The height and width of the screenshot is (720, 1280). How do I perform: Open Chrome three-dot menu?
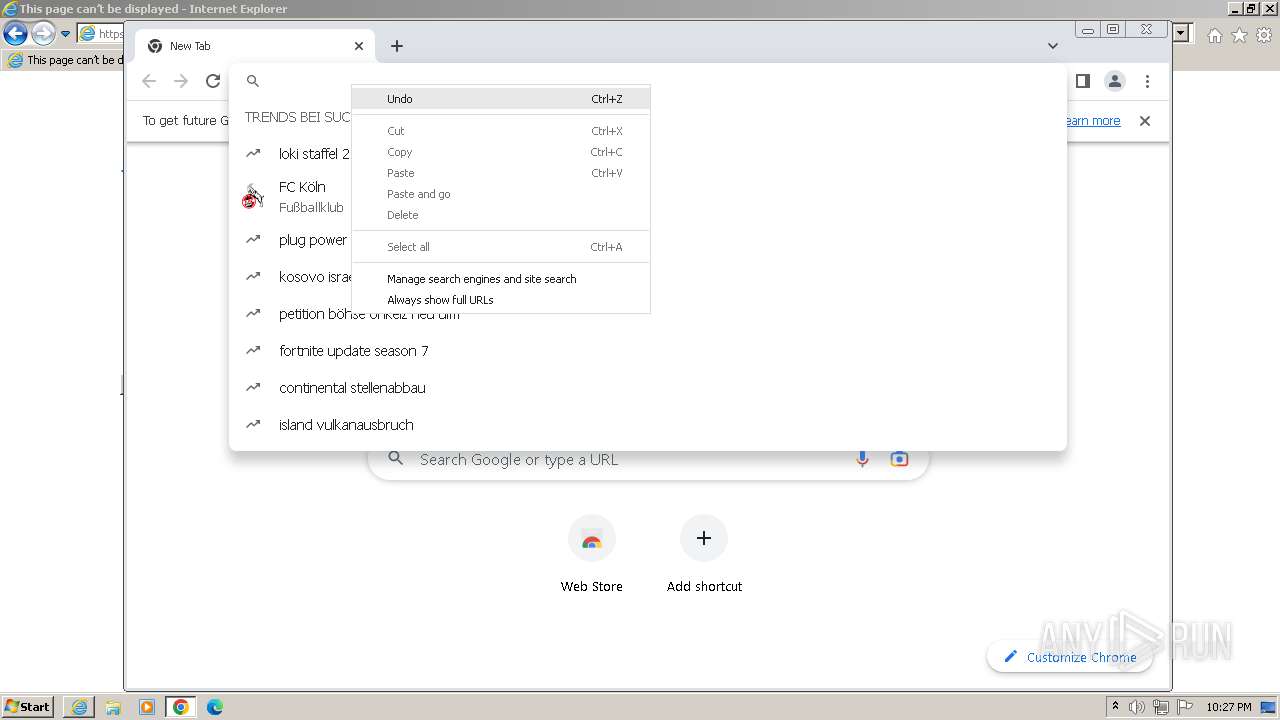1147,81
